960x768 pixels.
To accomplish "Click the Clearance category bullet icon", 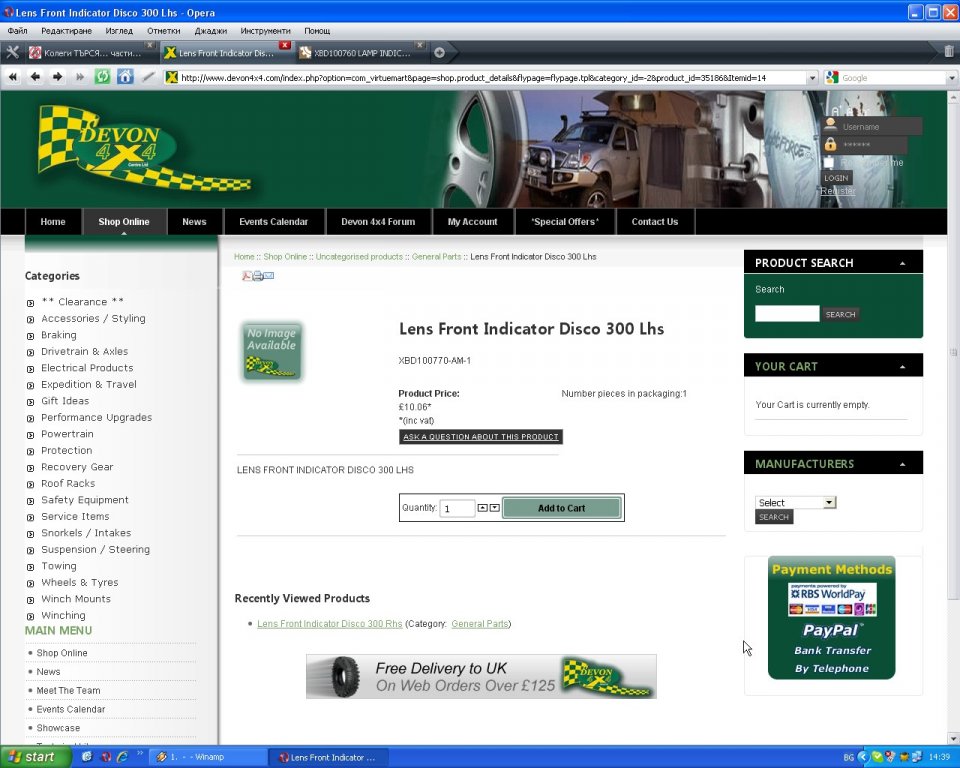I will click(30, 303).
